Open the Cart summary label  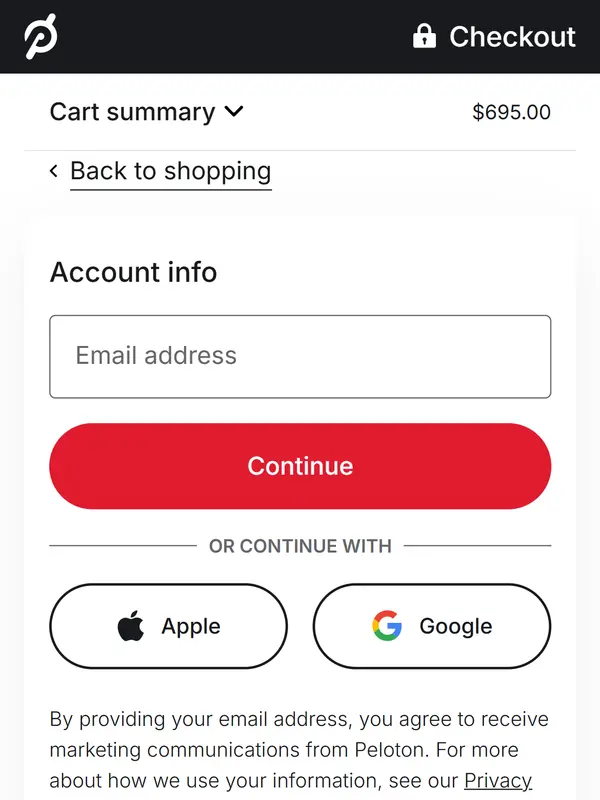(x=132, y=112)
